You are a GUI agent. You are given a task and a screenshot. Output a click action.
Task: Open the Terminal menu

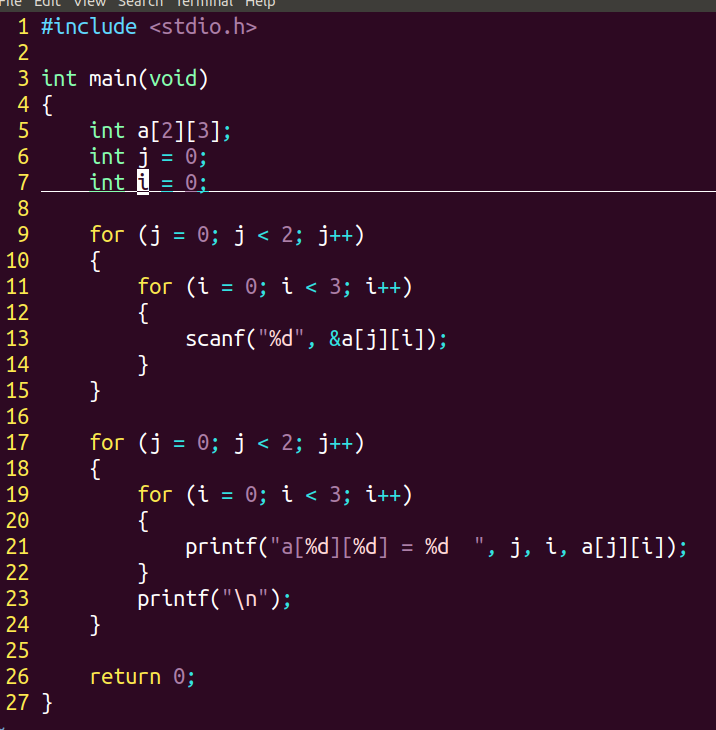click(x=204, y=3)
